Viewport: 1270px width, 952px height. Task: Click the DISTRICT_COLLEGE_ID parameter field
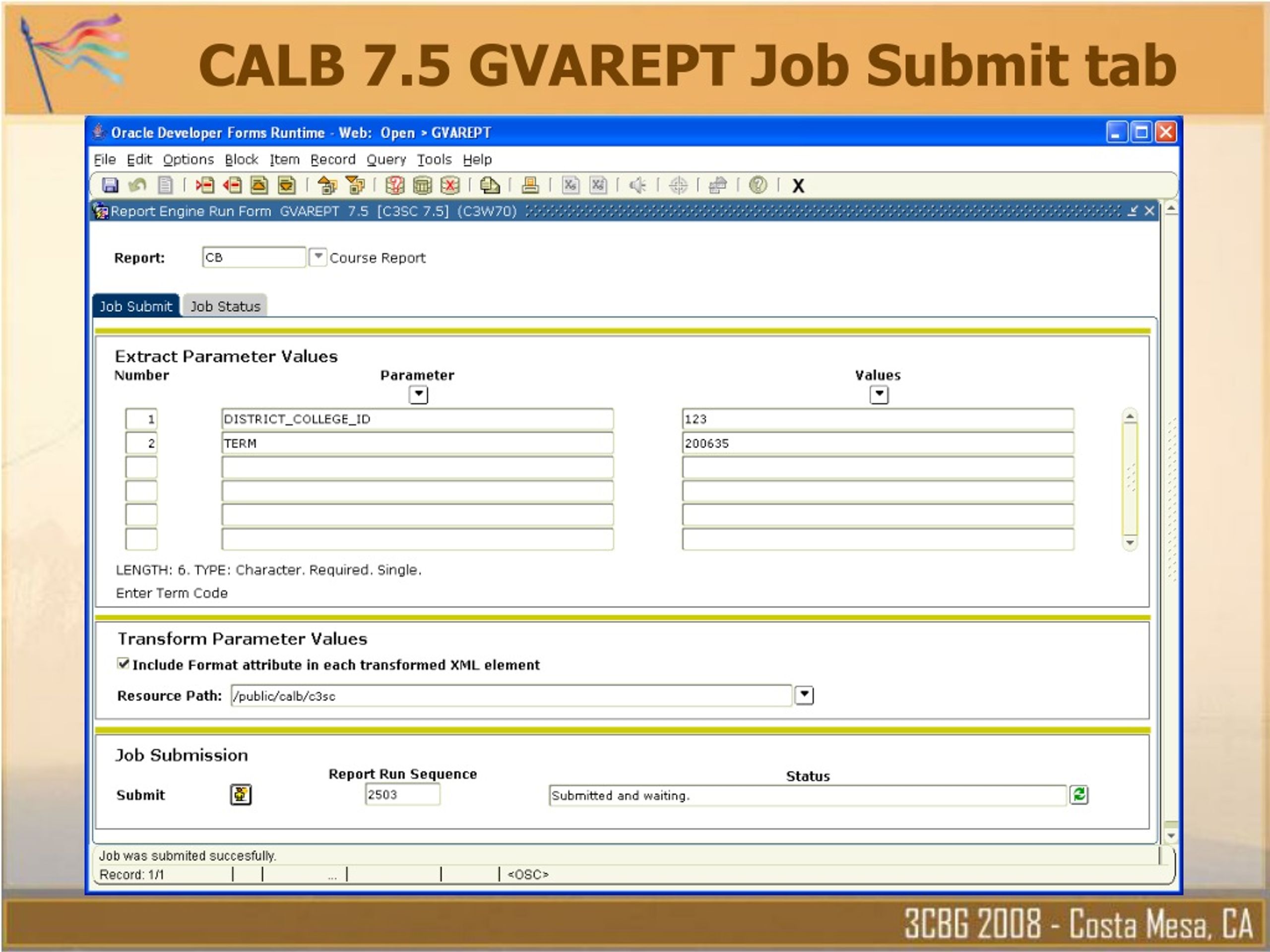417,419
